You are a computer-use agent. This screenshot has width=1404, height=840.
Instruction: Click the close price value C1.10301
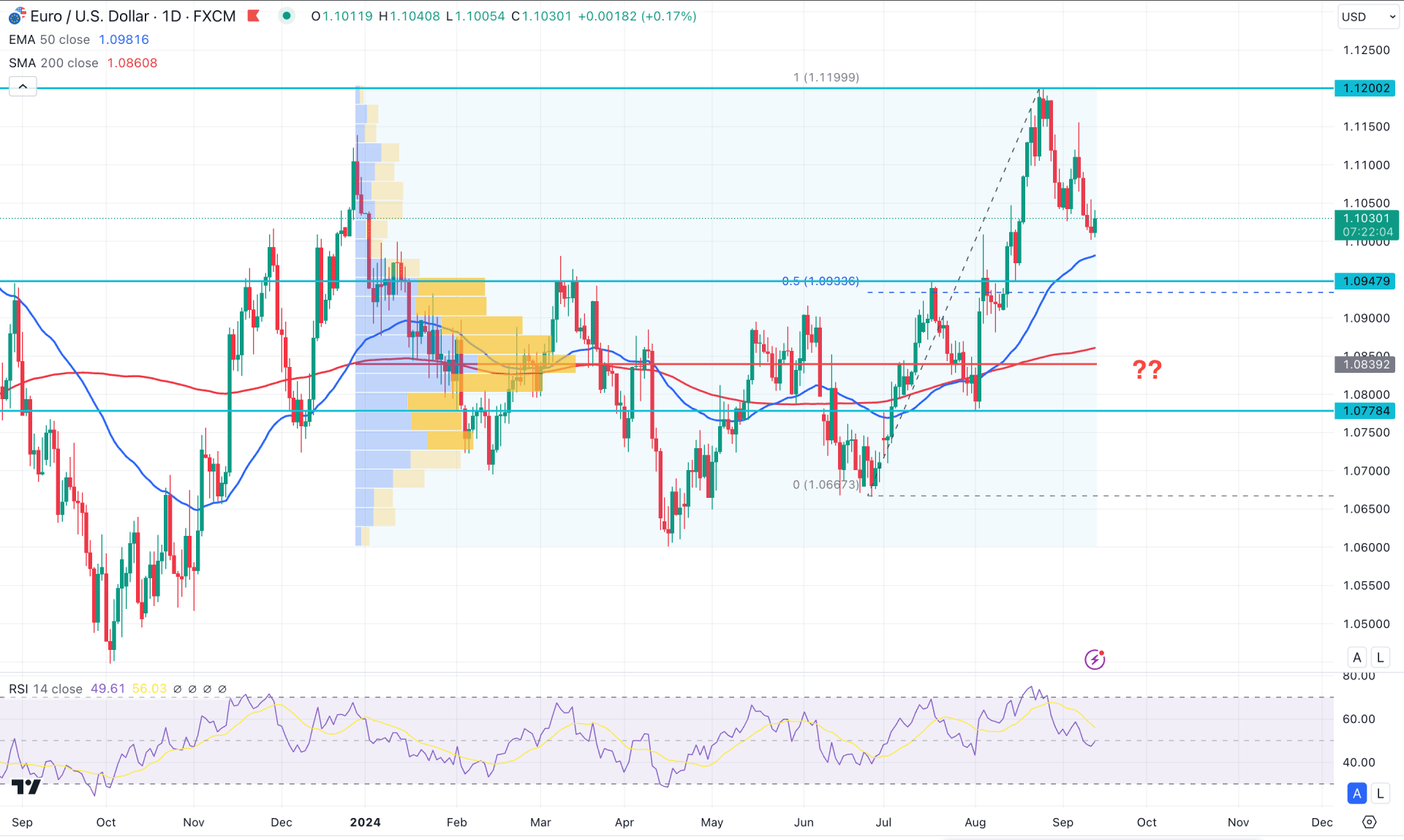pos(541,16)
